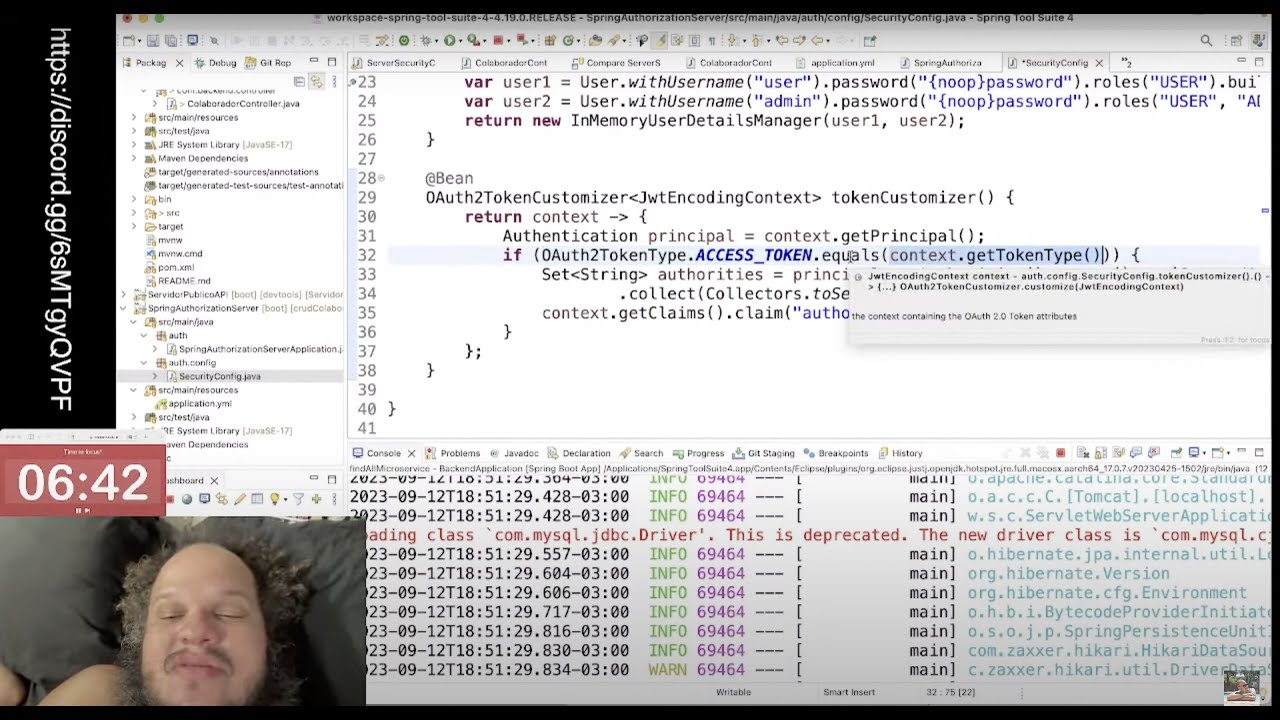Collapse the SpringAuthorizationServer project
This screenshot has width=1280, height=720.
(x=124, y=308)
